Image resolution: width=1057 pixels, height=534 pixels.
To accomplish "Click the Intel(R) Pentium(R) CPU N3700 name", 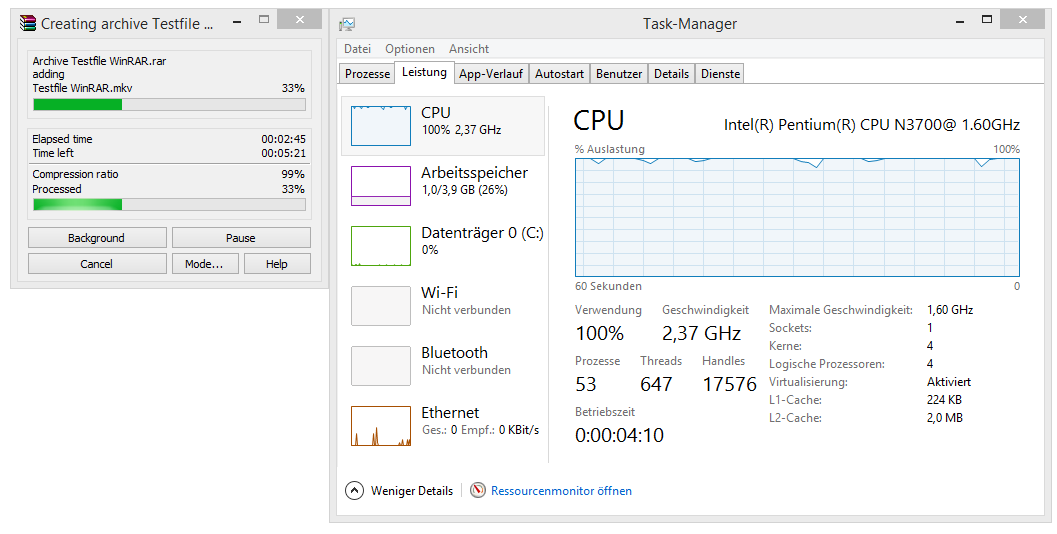I will [872, 125].
